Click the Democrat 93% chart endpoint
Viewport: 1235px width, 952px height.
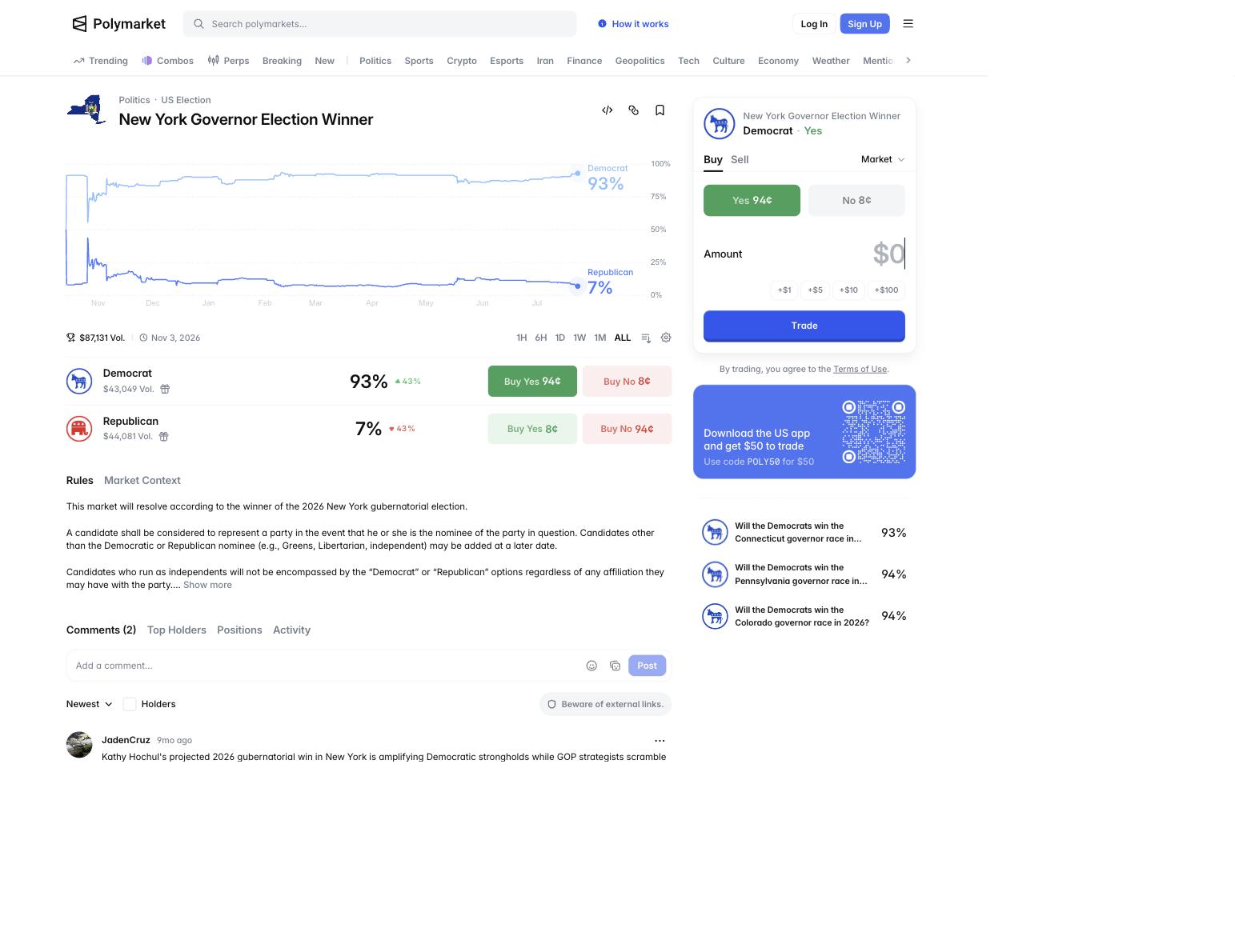(x=578, y=174)
